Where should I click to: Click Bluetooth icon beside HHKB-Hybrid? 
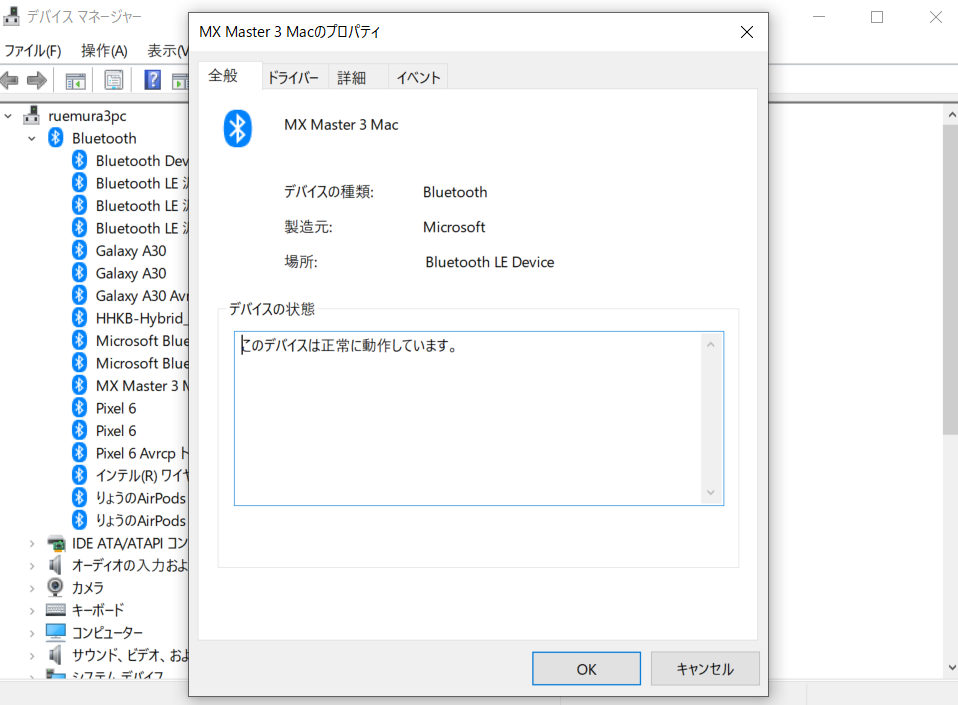tap(79, 318)
